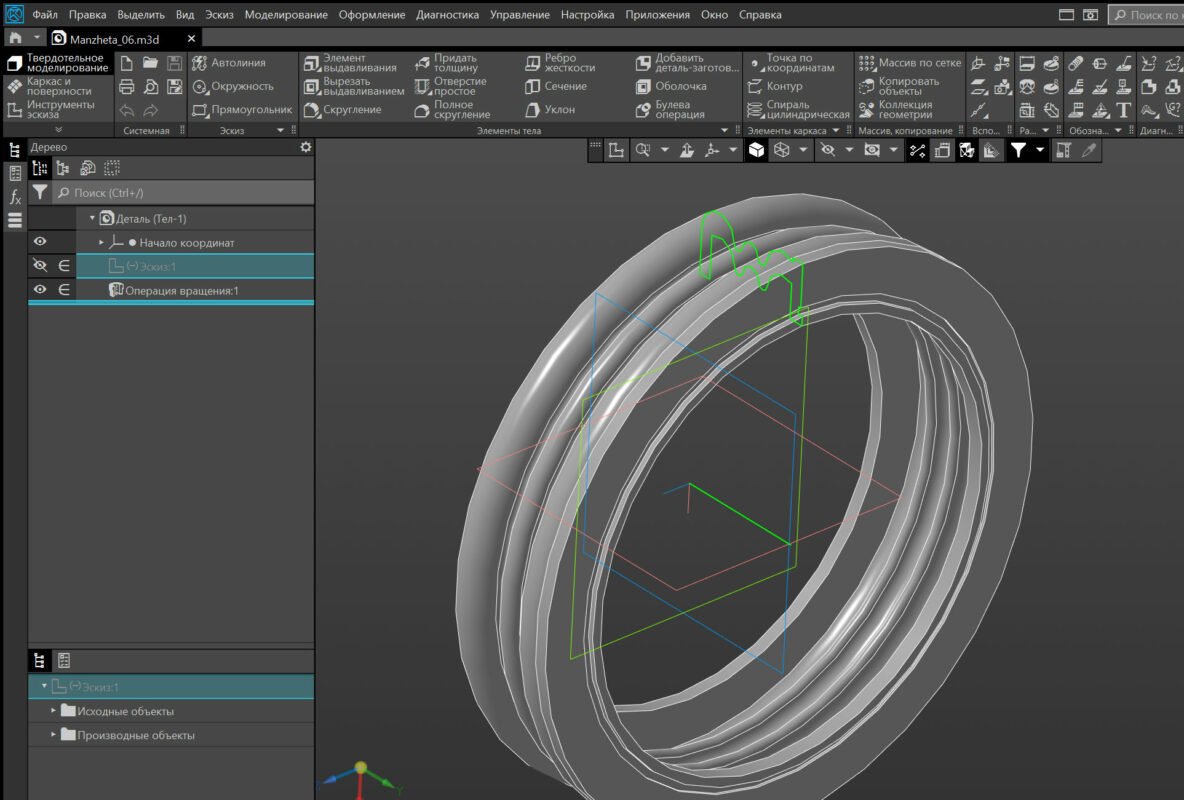
Task: Select the Прямоугольник rectangle tool
Action: (242, 110)
